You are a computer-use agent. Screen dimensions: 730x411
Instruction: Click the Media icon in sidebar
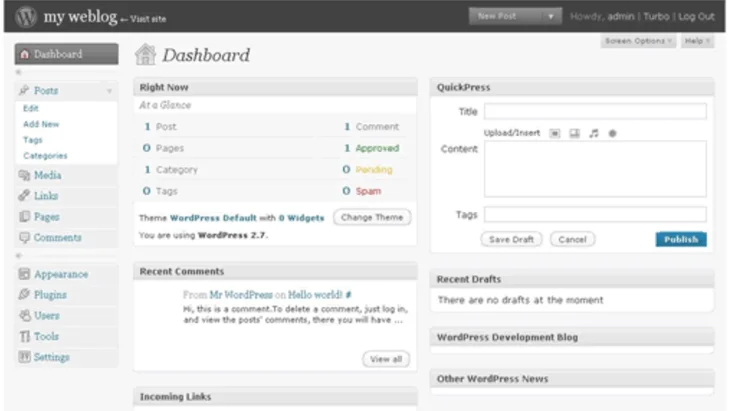[24, 175]
